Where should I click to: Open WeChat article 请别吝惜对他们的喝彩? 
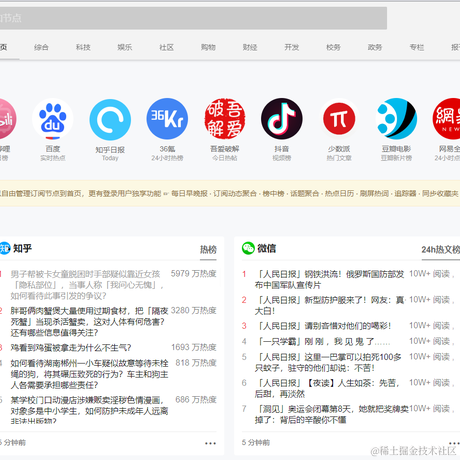(x=323, y=326)
